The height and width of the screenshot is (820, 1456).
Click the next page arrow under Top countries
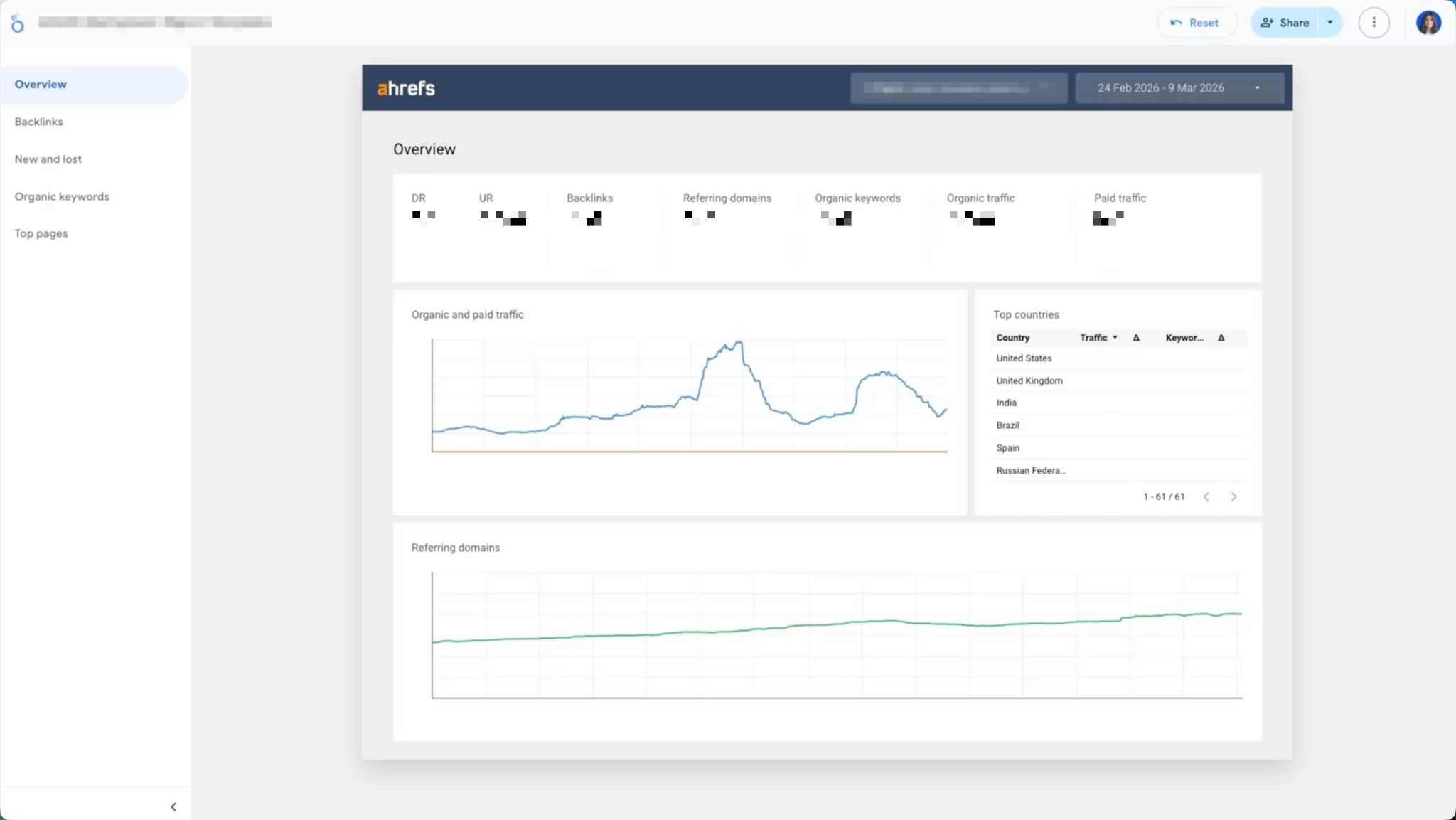[x=1233, y=496]
